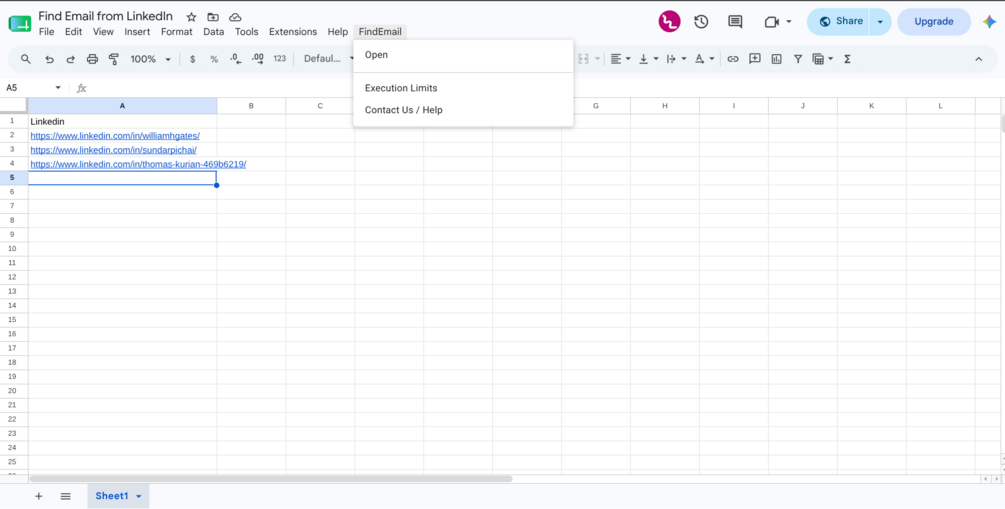Image resolution: width=1005 pixels, height=509 pixels.
Task: Click the redo arrow
Action: (x=71, y=59)
